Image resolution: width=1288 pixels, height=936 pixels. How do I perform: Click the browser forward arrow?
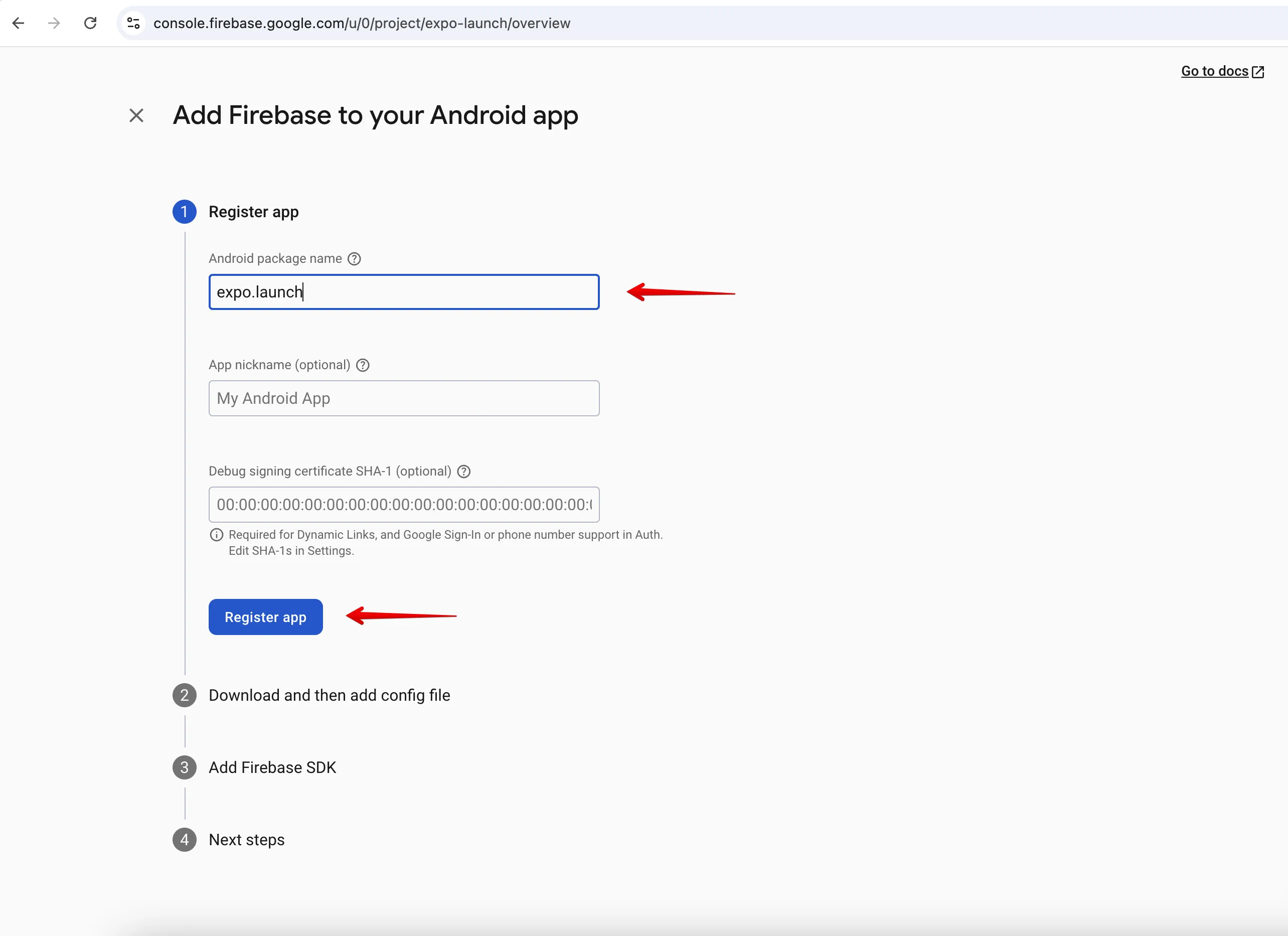(54, 23)
